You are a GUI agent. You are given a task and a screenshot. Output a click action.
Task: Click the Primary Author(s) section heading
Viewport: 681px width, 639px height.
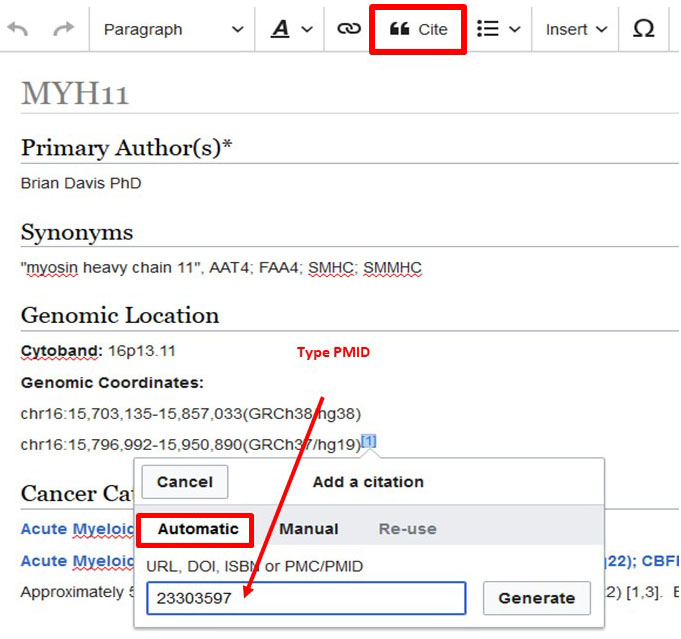click(x=126, y=147)
